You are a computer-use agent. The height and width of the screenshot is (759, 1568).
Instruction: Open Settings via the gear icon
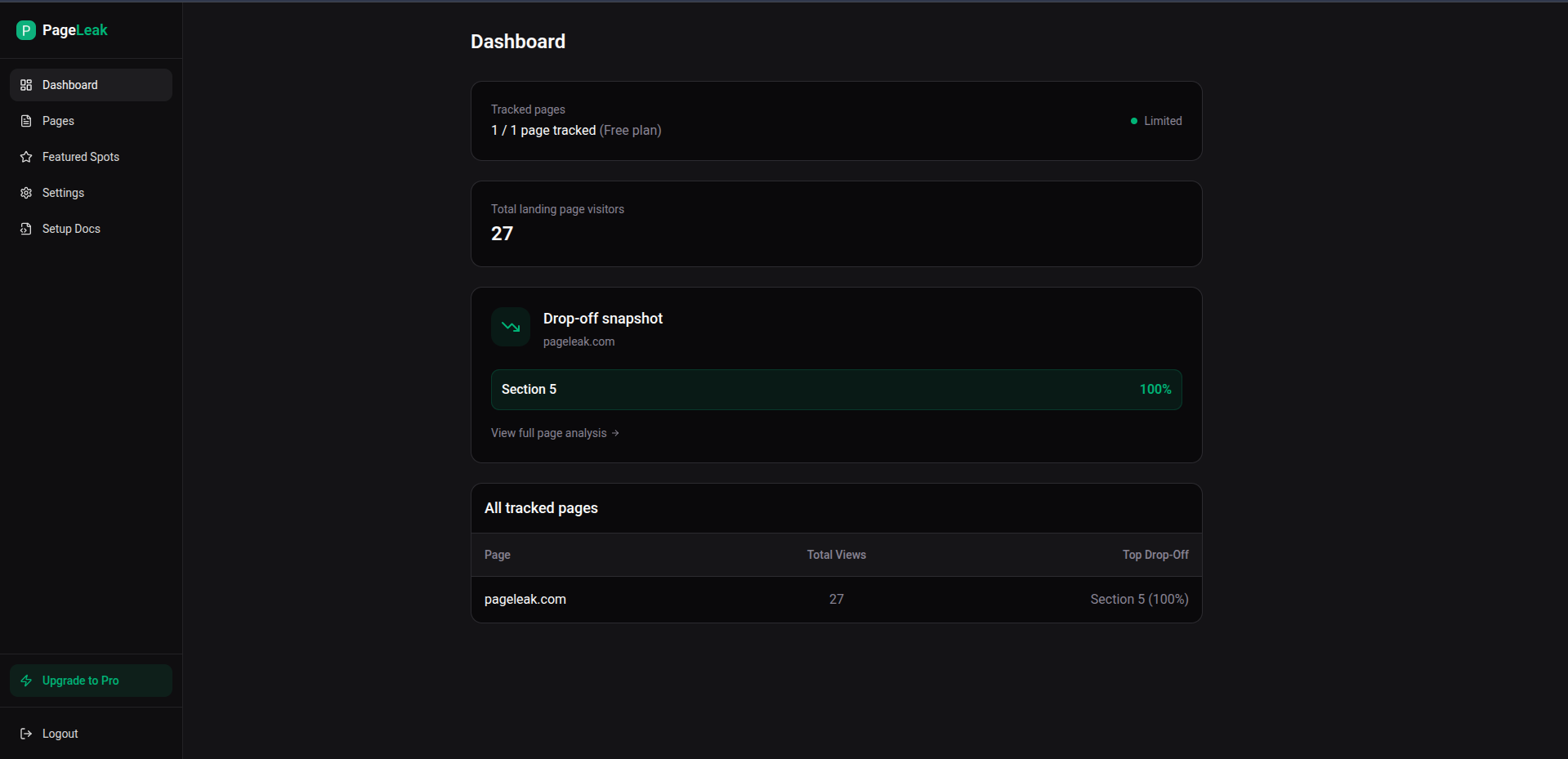[x=25, y=192]
